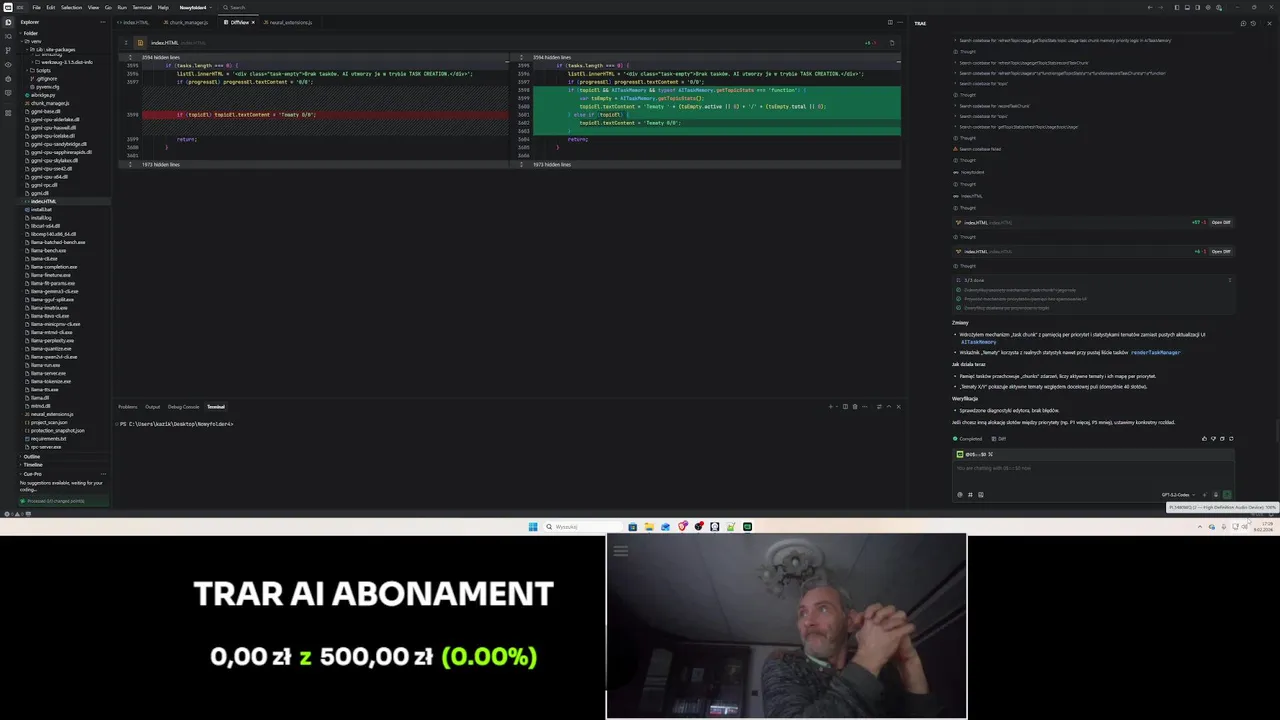
Task: Send the chat message
Action: pos(1227,495)
